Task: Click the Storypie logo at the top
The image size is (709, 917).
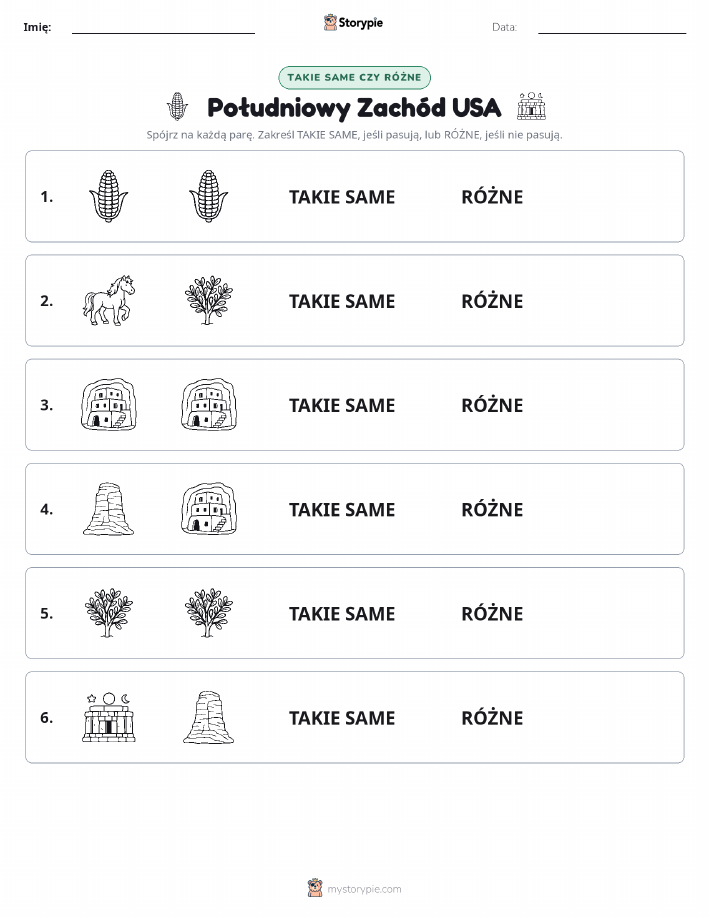Action: click(x=353, y=23)
